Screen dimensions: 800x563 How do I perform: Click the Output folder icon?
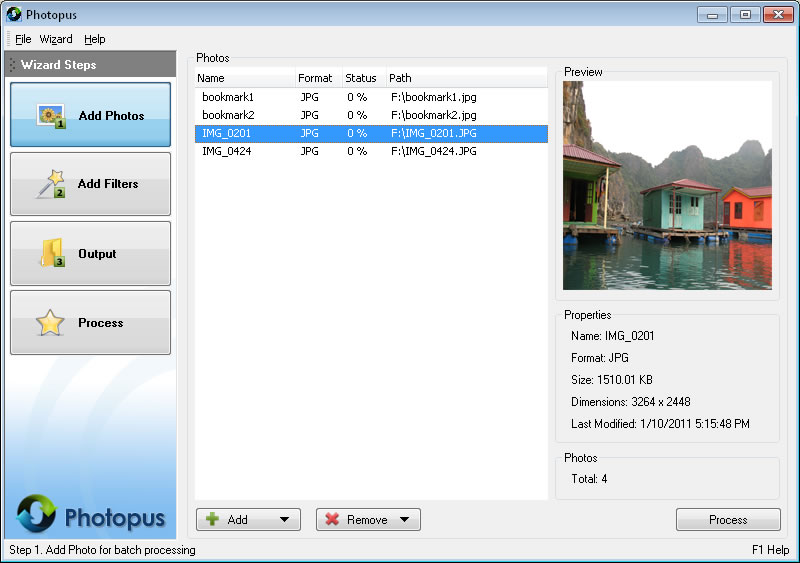[52, 253]
